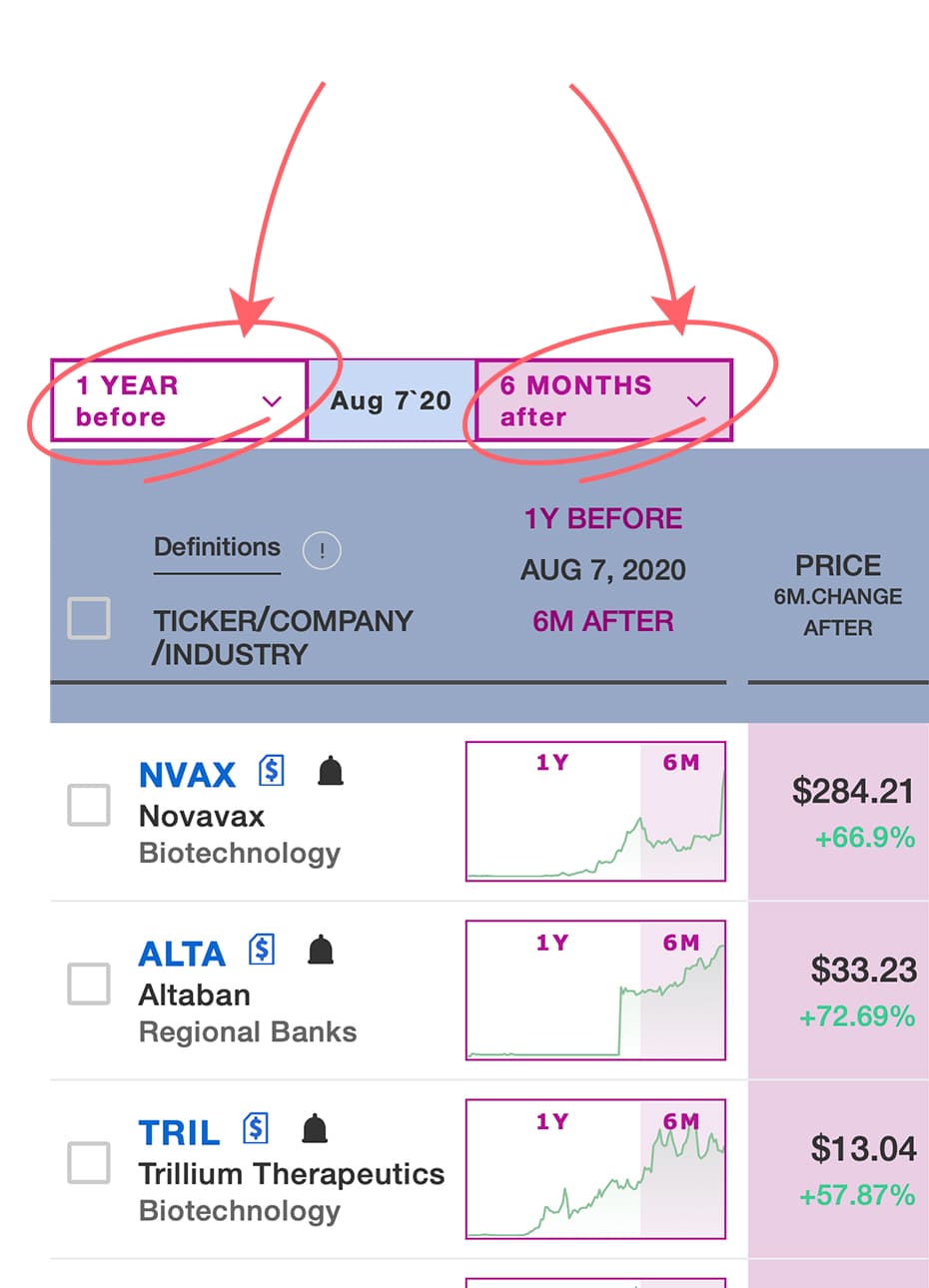Click the NVAX 1Y/6M chart thumbnail
Screen dimensions: 929x1288
click(x=595, y=811)
